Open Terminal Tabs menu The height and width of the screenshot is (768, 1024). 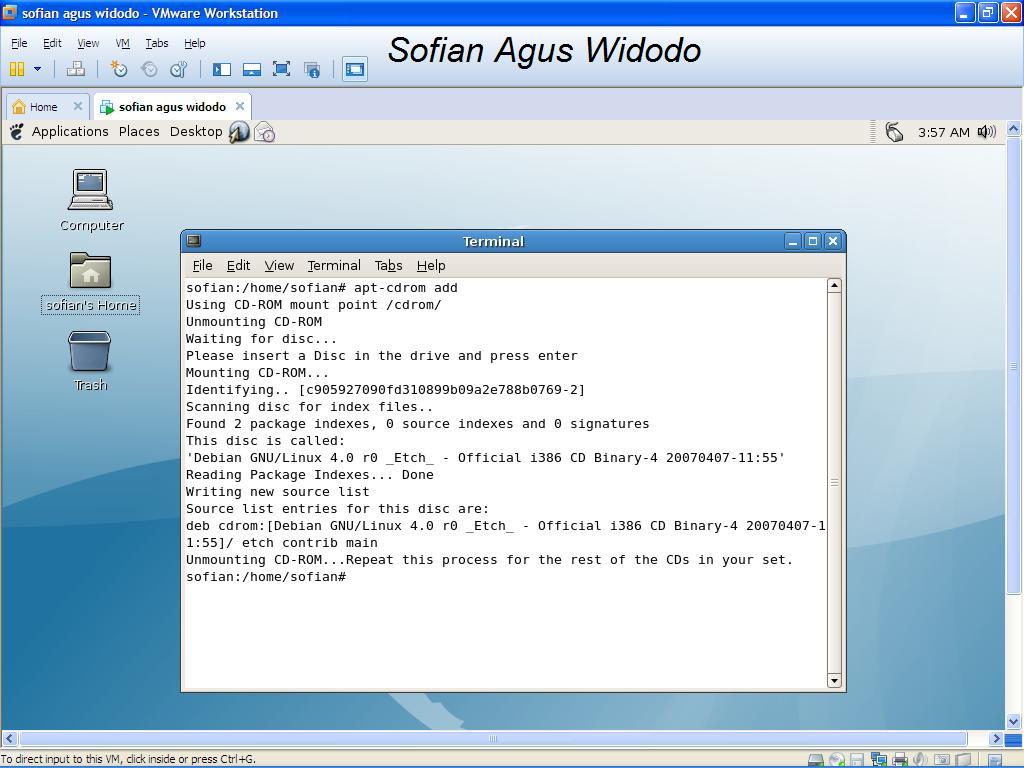tap(389, 265)
